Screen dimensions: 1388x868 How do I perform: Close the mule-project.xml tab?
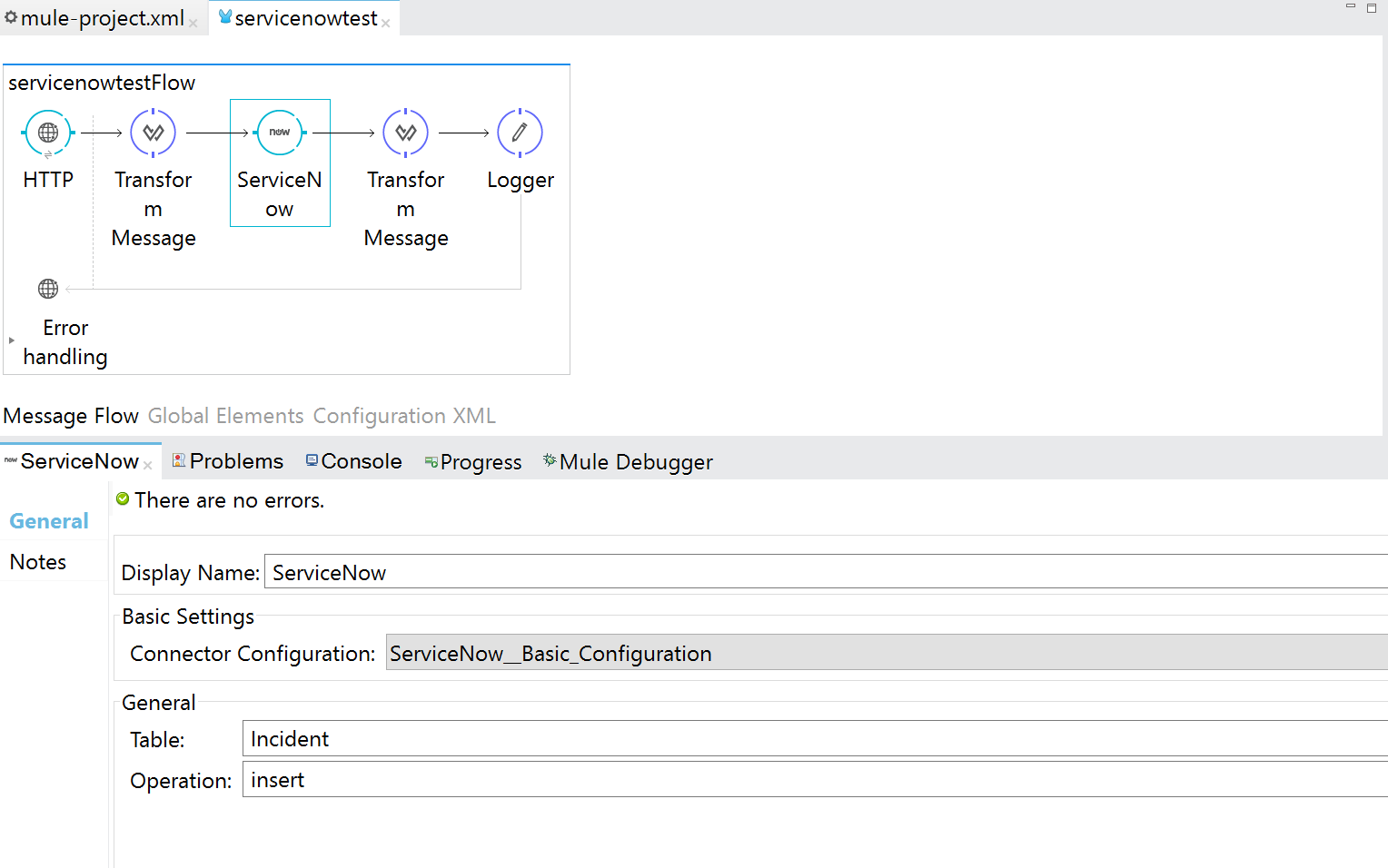click(x=193, y=24)
